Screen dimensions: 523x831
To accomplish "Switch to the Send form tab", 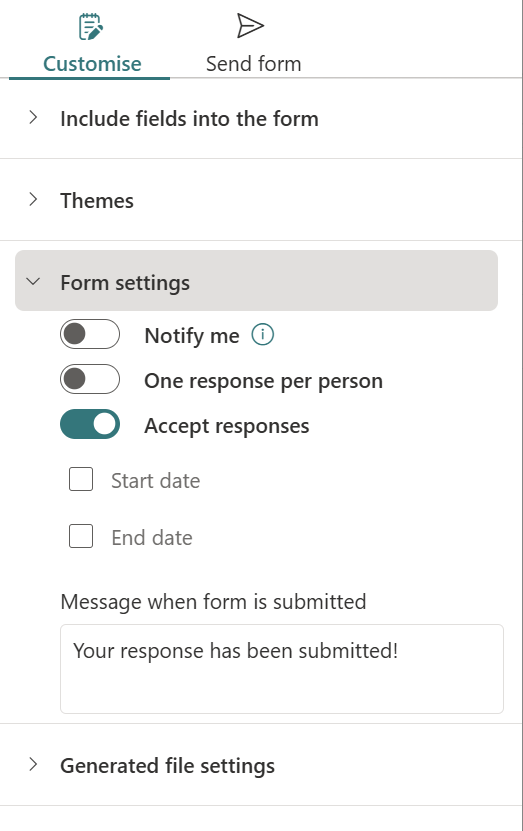I will pos(253,64).
